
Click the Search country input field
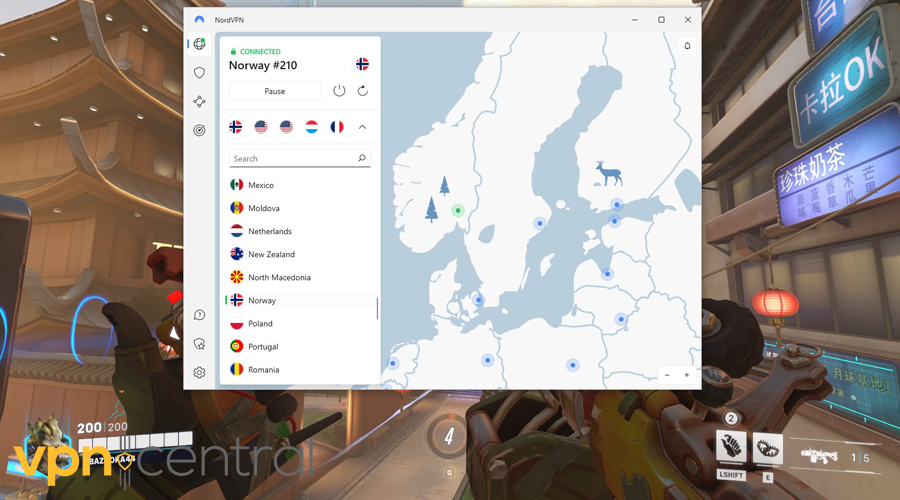[300, 158]
